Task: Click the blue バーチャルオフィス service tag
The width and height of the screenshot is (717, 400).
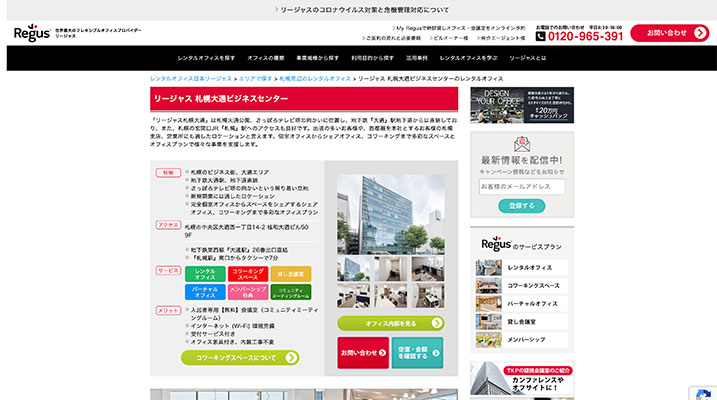Action: tap(205, 292)
